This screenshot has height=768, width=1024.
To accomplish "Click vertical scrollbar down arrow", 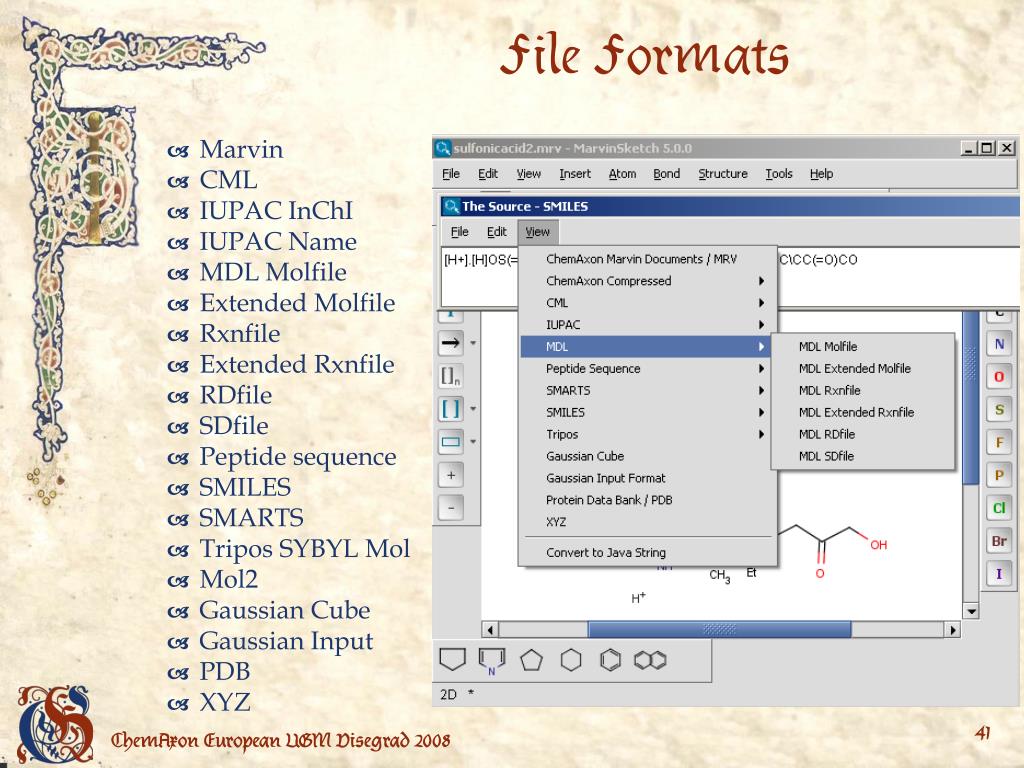I will click(971, 611).
